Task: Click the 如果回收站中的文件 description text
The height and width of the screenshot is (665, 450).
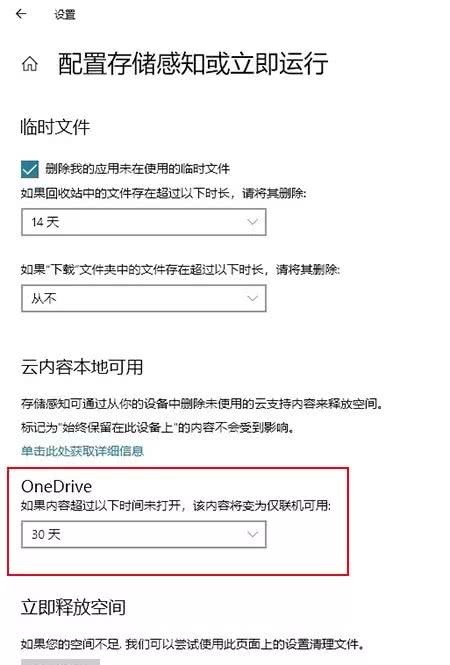Action: (x=163, y=193)
